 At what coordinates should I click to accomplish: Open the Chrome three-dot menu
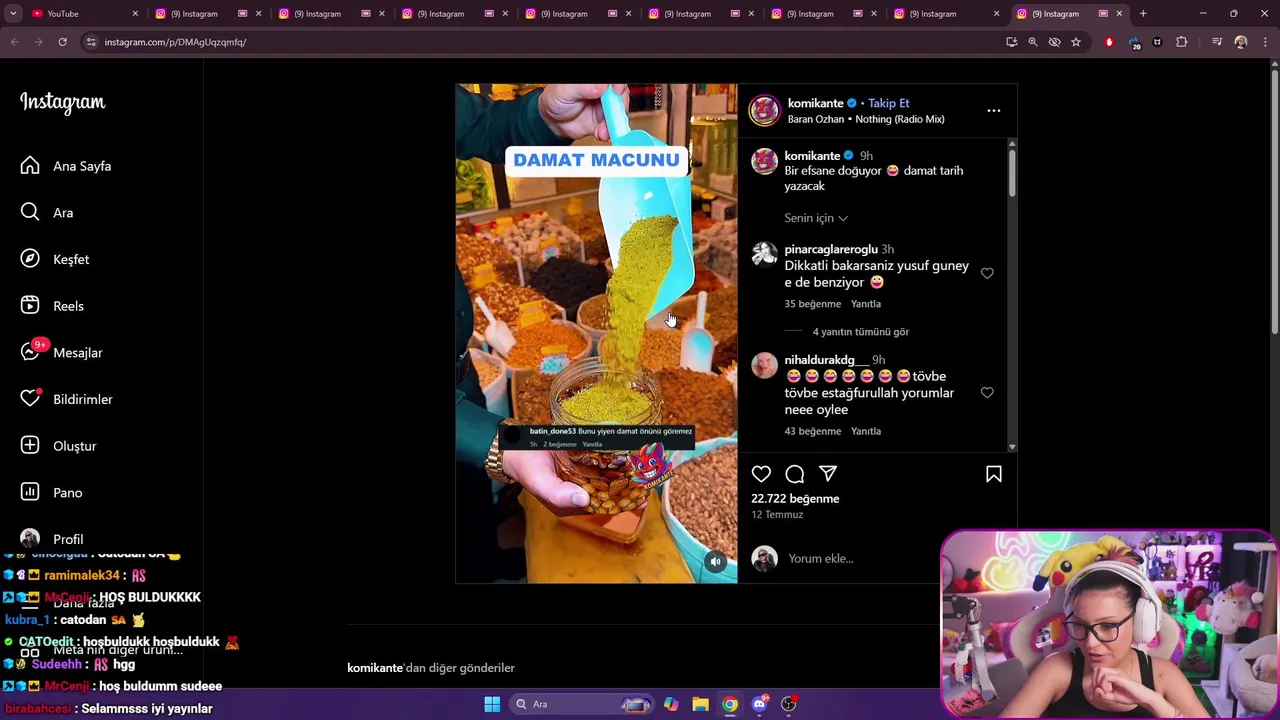(x=1266, y=42)
